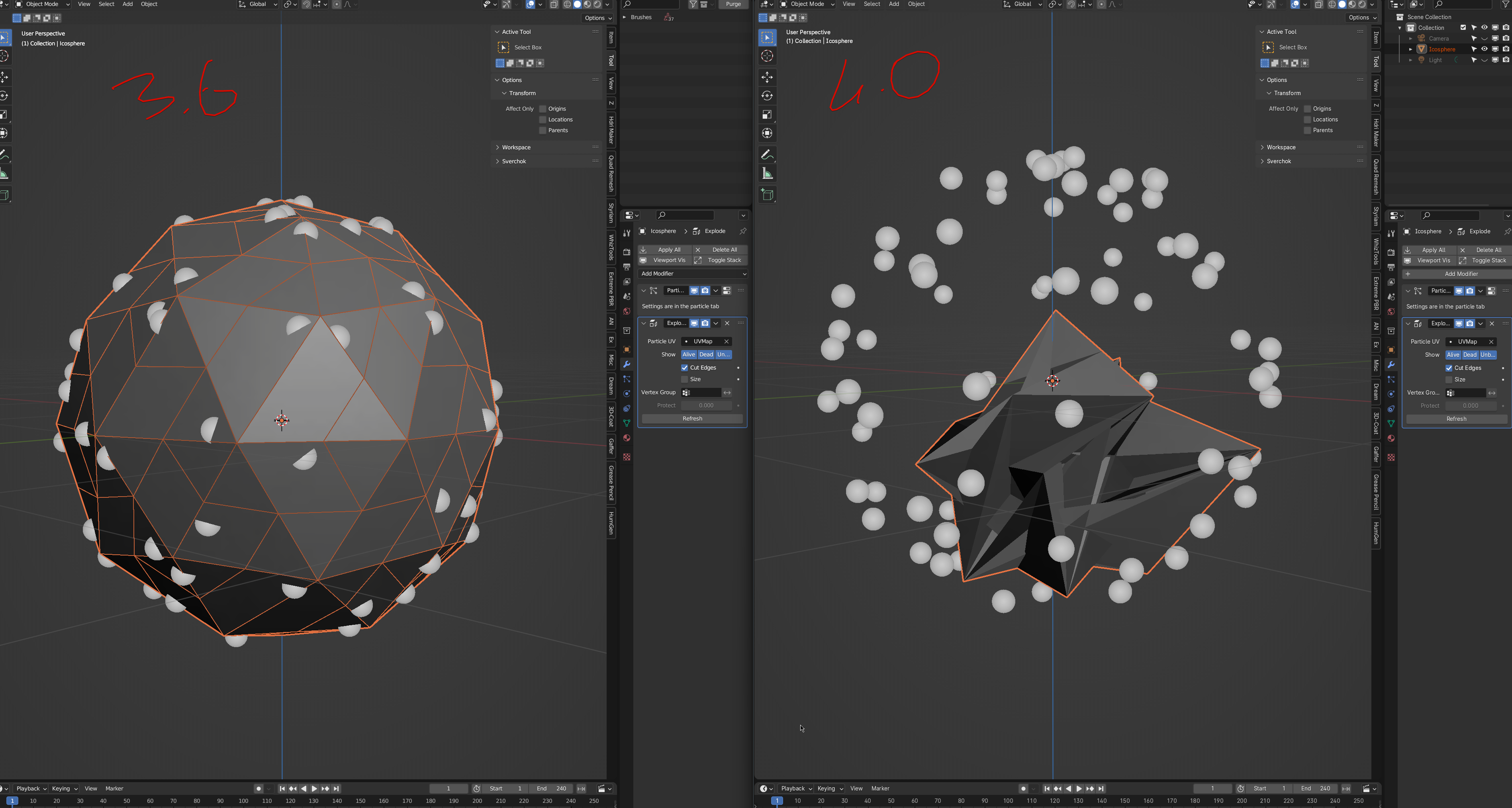Toggle Alive display in 3.6 Explode modifier

pyautogui.click(x=689, y=354)
